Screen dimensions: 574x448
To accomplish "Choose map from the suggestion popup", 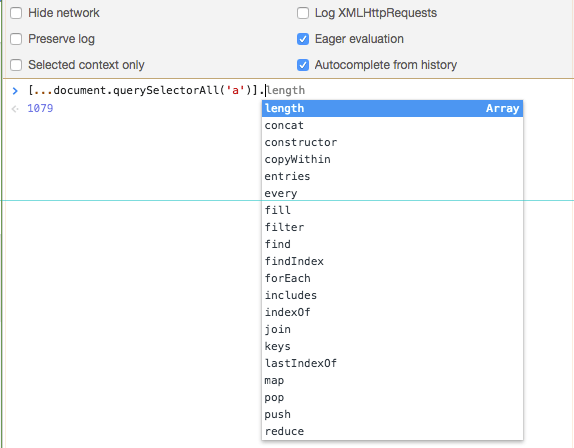I will point(392,381).
